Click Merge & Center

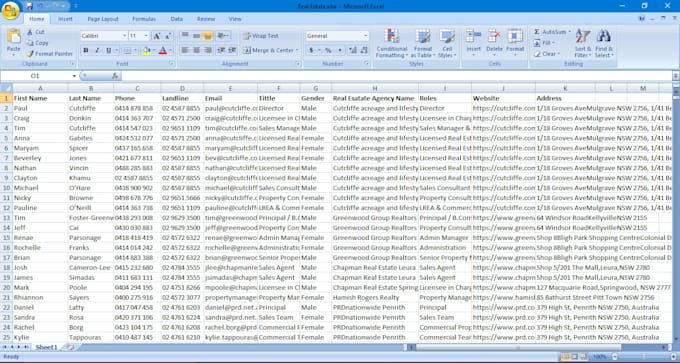[x=269, y=50]
